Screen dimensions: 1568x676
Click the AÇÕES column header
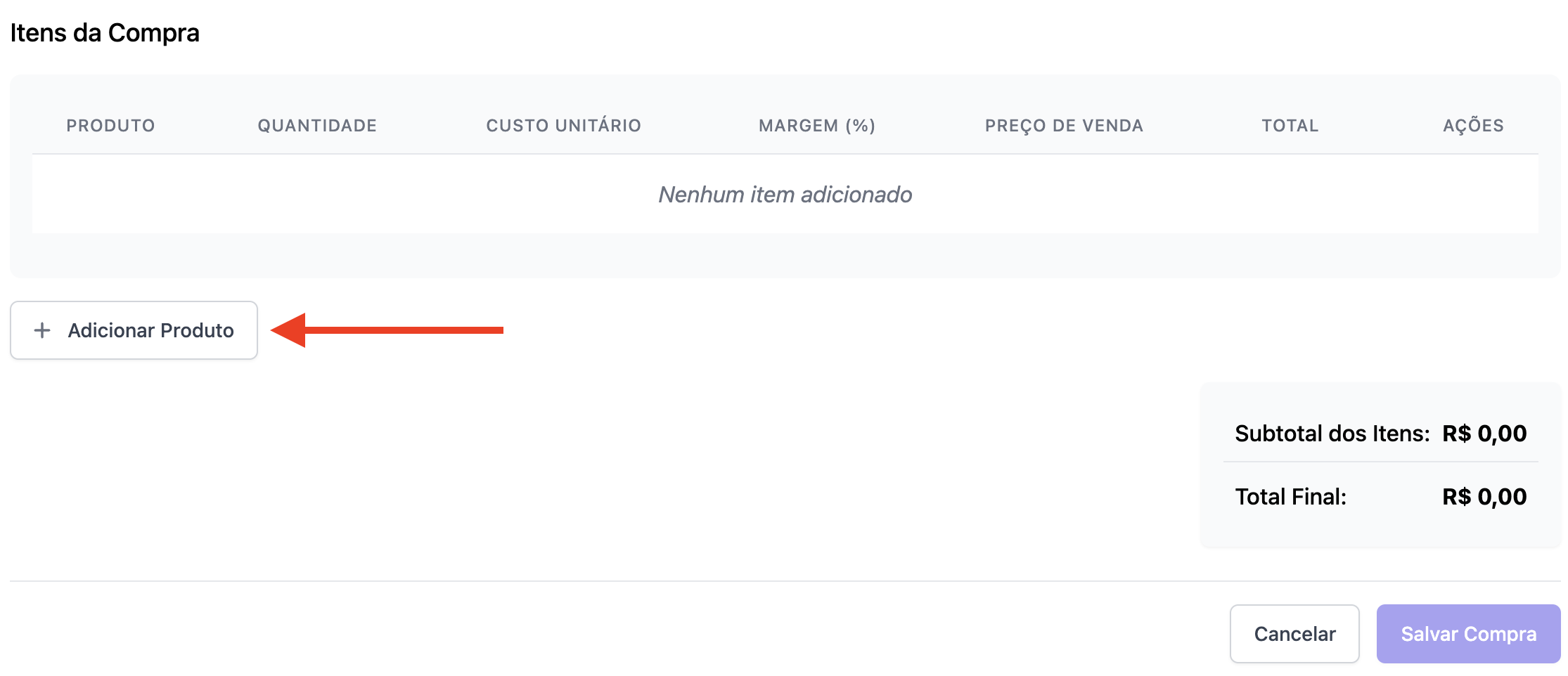1473,126
